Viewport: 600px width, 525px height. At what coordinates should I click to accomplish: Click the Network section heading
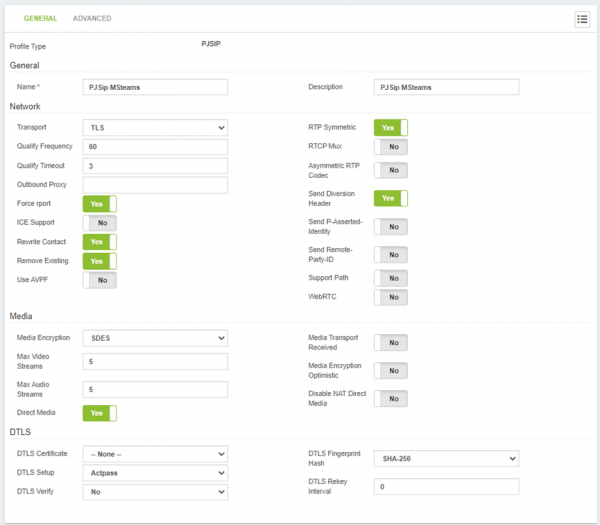25,106
